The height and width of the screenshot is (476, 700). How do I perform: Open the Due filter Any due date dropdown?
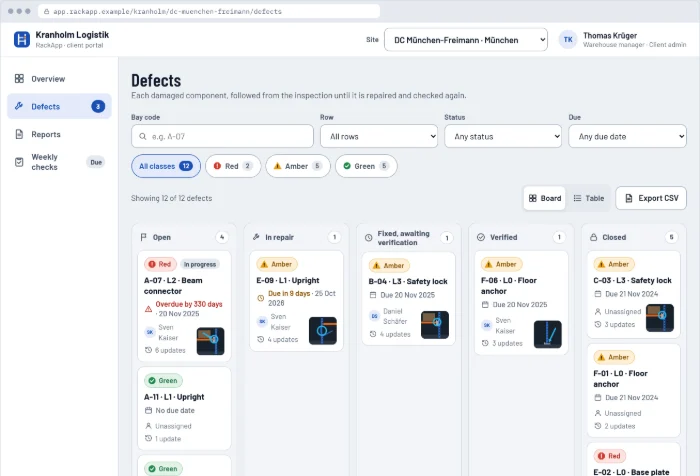coord(627,136)
